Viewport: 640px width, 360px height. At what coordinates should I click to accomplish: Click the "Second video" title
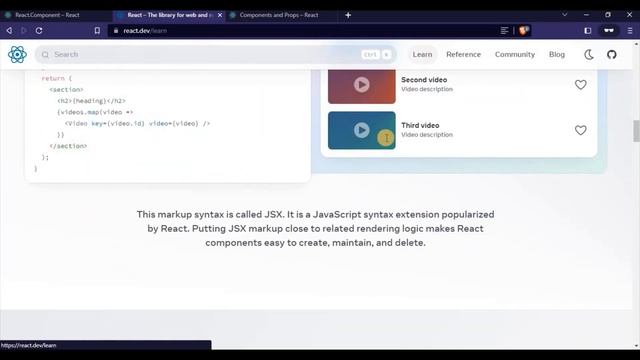[x=424, y=80]
